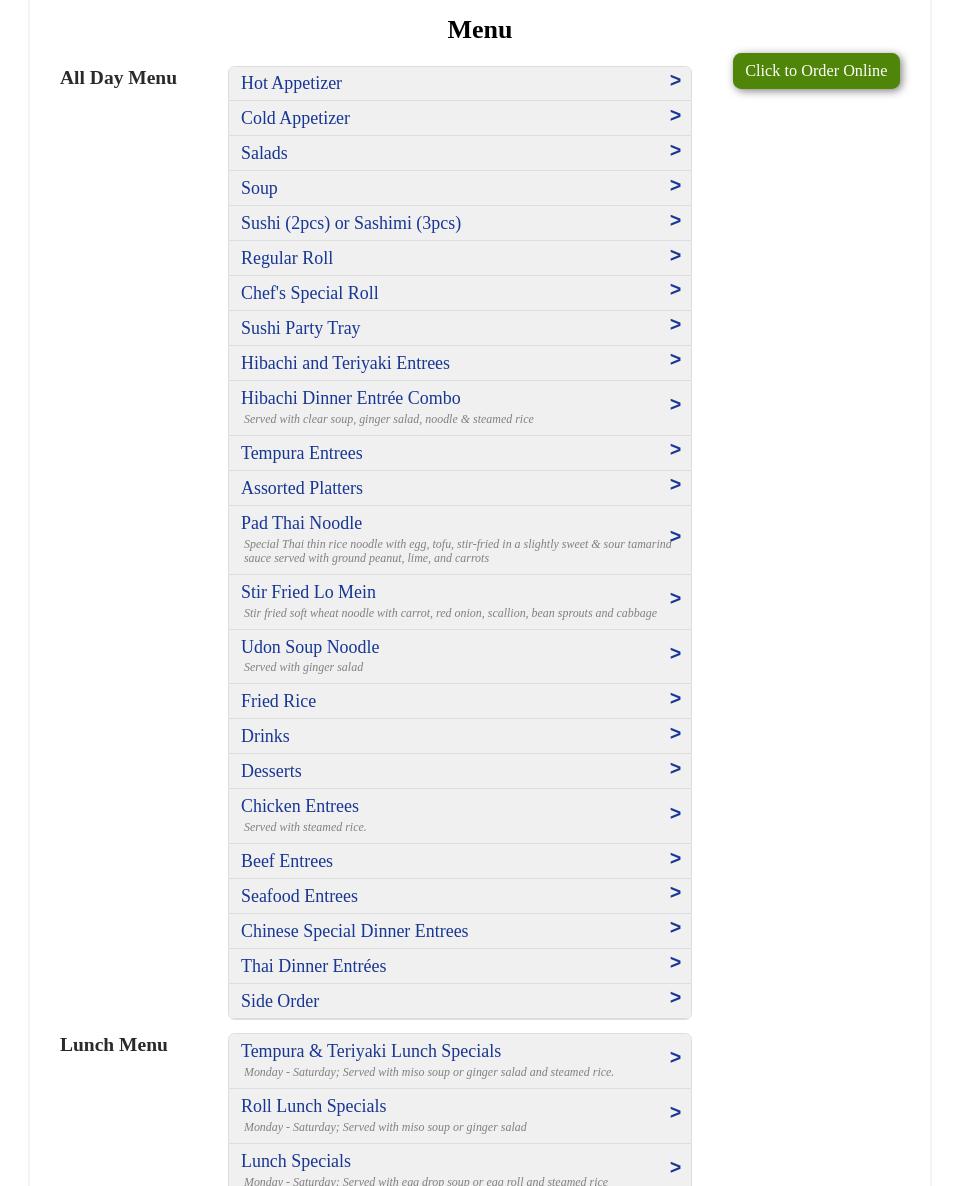Open the Fried Rice category

tap(278, 701)
